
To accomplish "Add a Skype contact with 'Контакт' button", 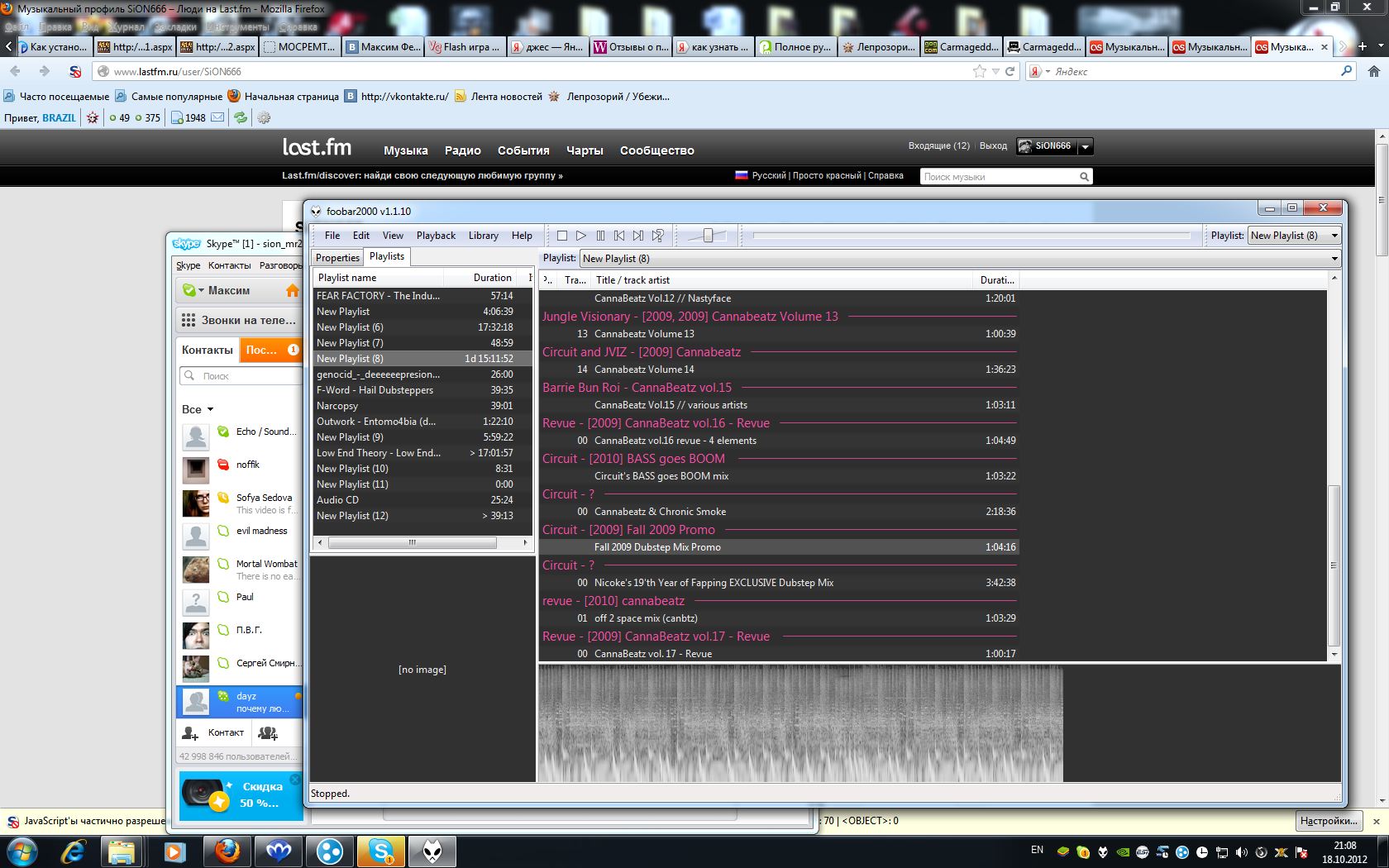I will pyautogui.click(x=213, y=732).
